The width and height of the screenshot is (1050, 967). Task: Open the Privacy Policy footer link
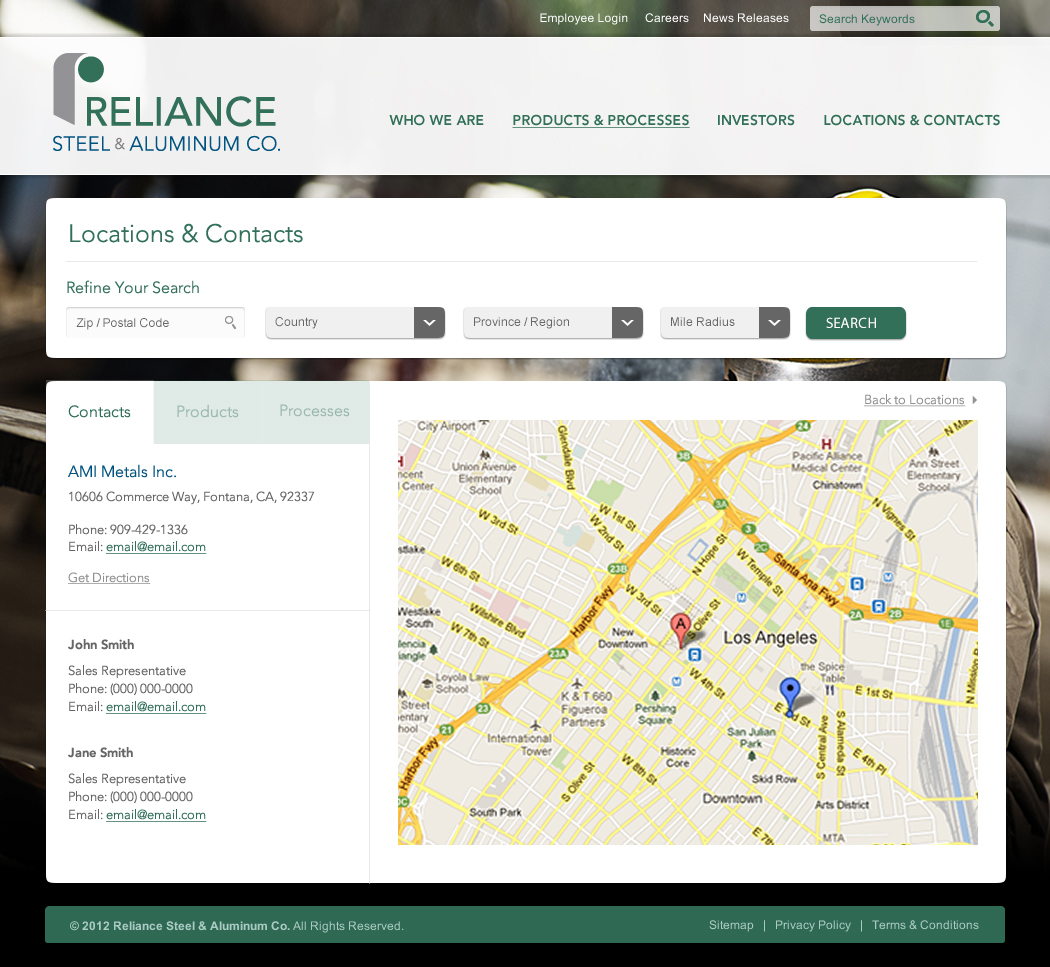pyautogui.click(x=813, y=925)
